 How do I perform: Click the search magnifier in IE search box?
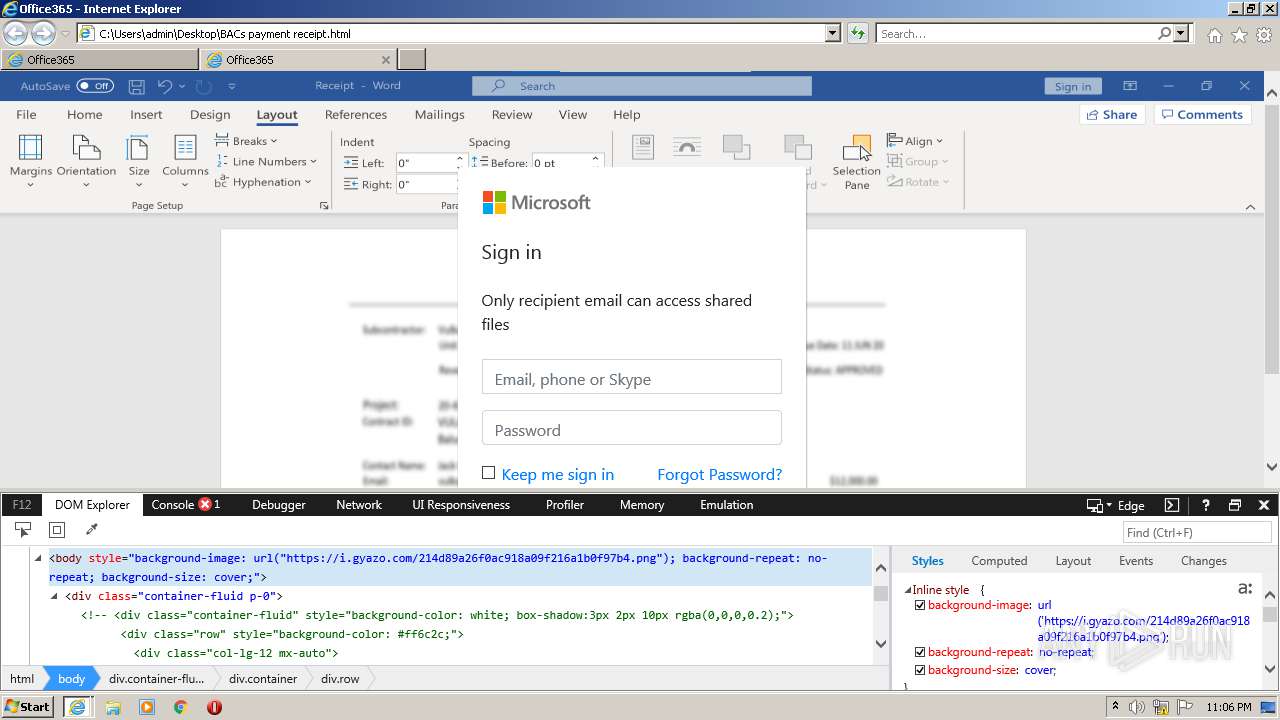coord(1164,33)
